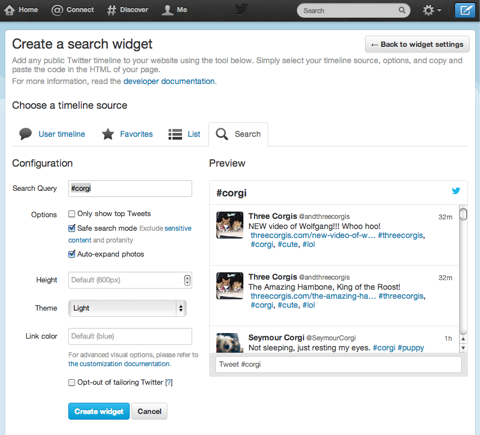Click Back to widget settings button

[417, 44]
